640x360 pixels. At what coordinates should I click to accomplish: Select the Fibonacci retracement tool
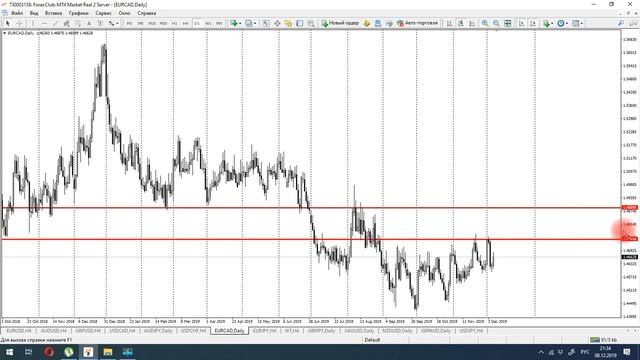78,23
